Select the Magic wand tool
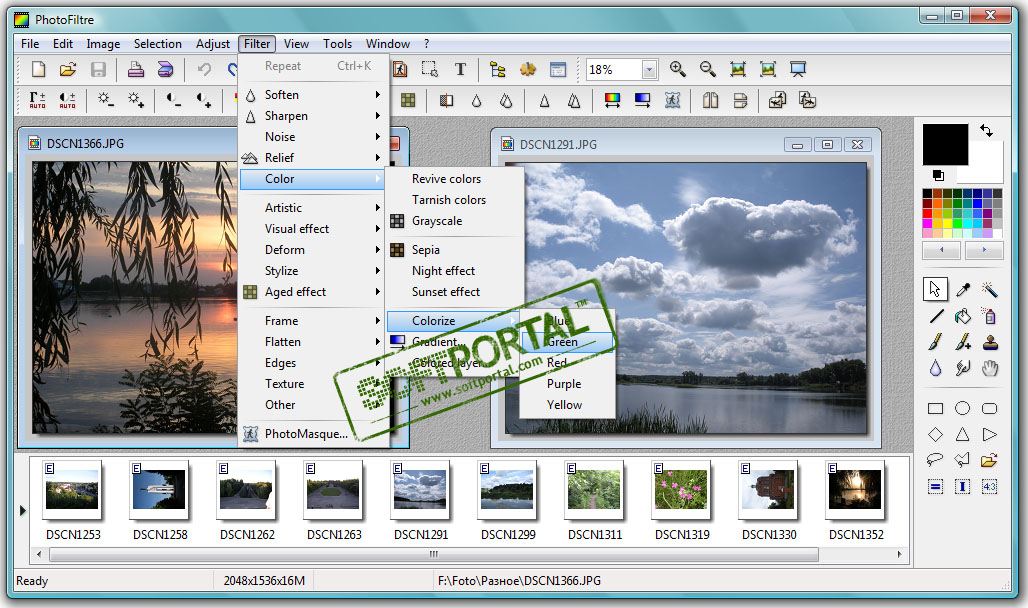The height and width of the screenshot is (608, 1028). pyautogui.click(x=989, y=289)
